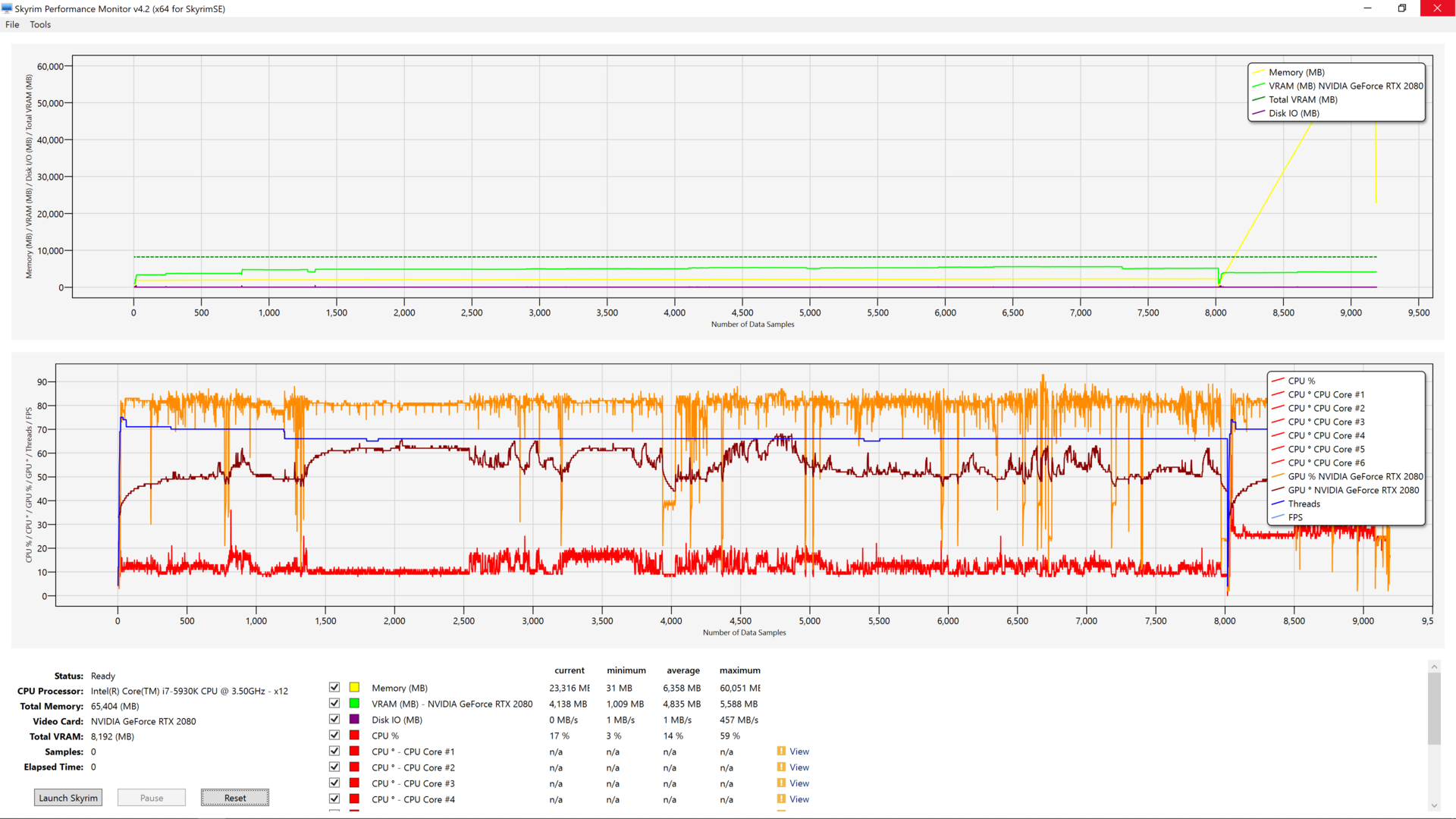Viewport: 1456px width, 819px height.
Task: Open the View link for CPU Core #4
Action: pyautogui.click(x=799, y=799)
